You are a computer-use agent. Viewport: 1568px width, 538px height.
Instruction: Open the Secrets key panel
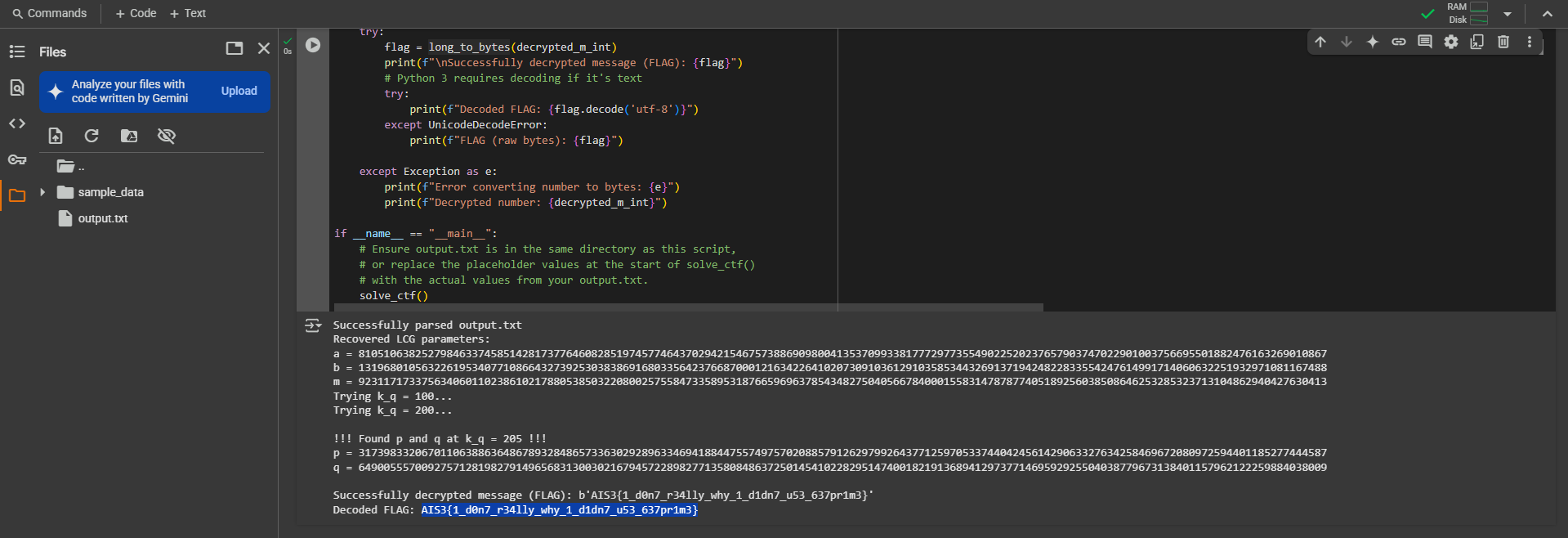17,159
